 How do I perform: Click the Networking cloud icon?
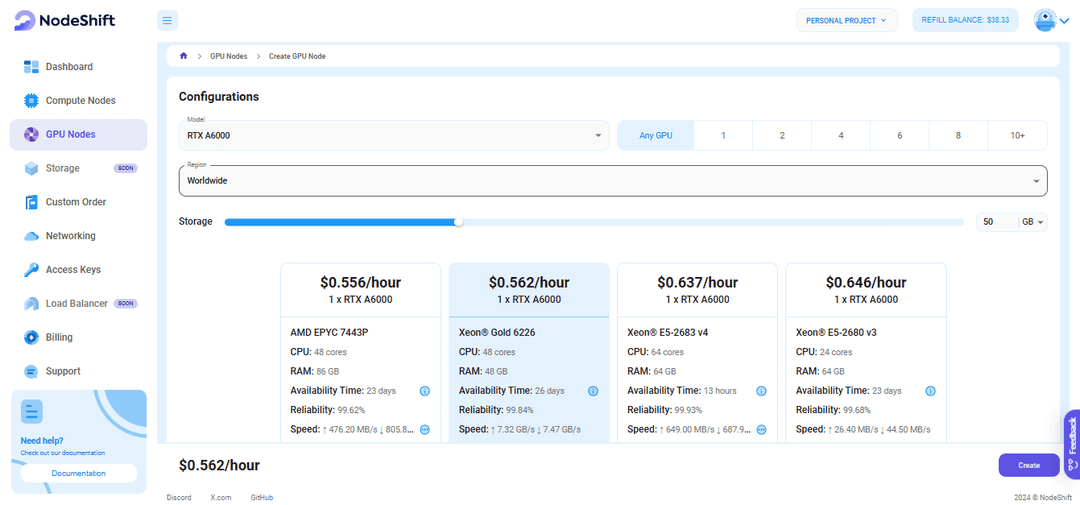31,236
